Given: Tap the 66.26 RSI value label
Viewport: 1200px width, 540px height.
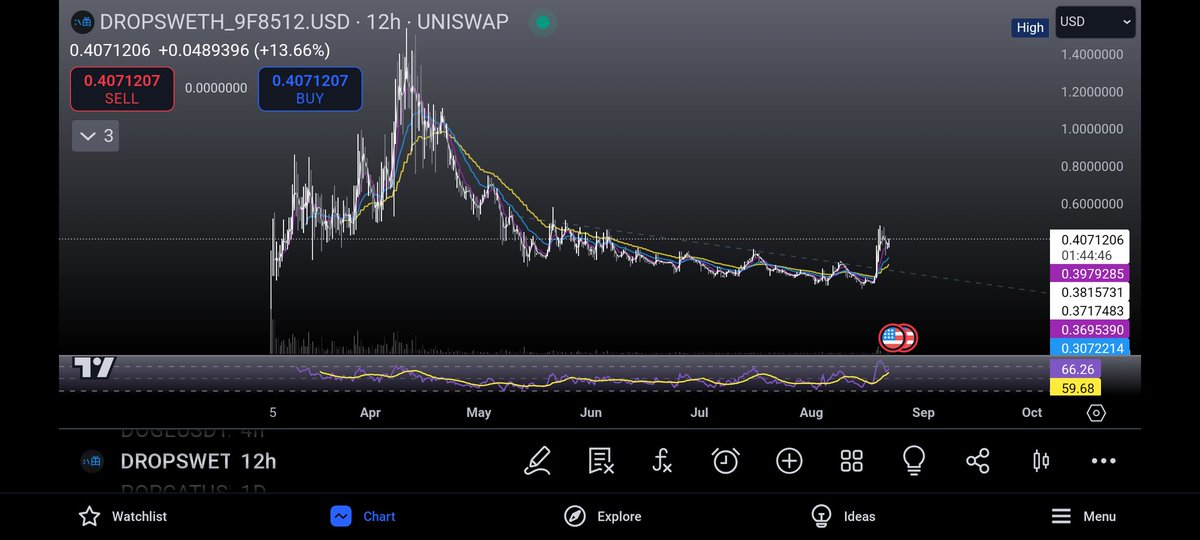Looking at the screenshot, I should (x=1075, y=369).
